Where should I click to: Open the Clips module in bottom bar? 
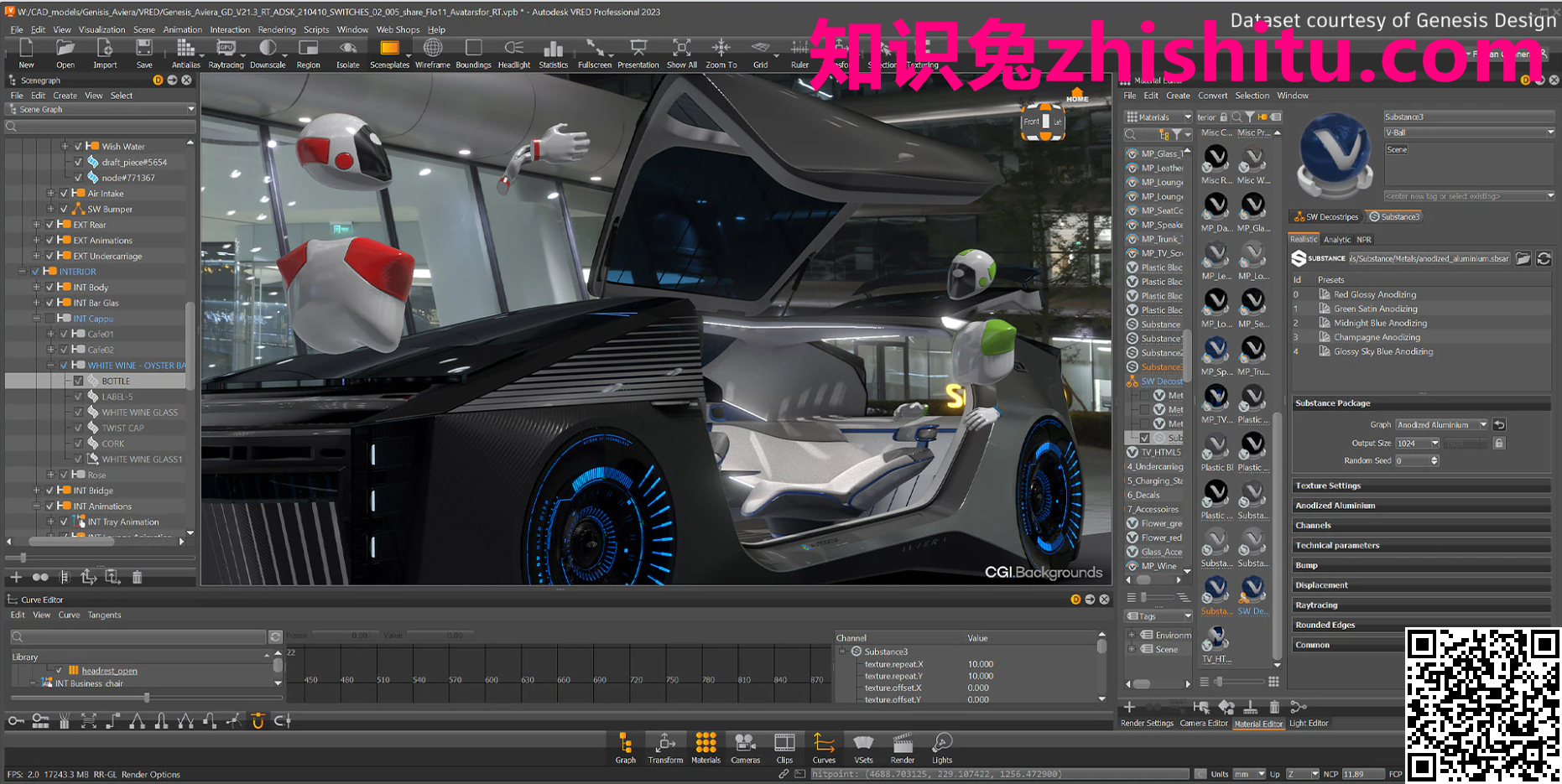(784, 748)
